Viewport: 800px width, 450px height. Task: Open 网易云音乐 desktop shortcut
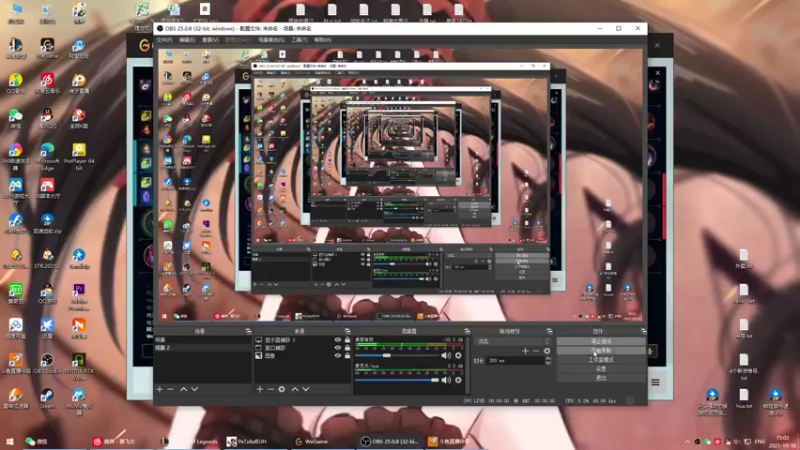coord(47,84)
